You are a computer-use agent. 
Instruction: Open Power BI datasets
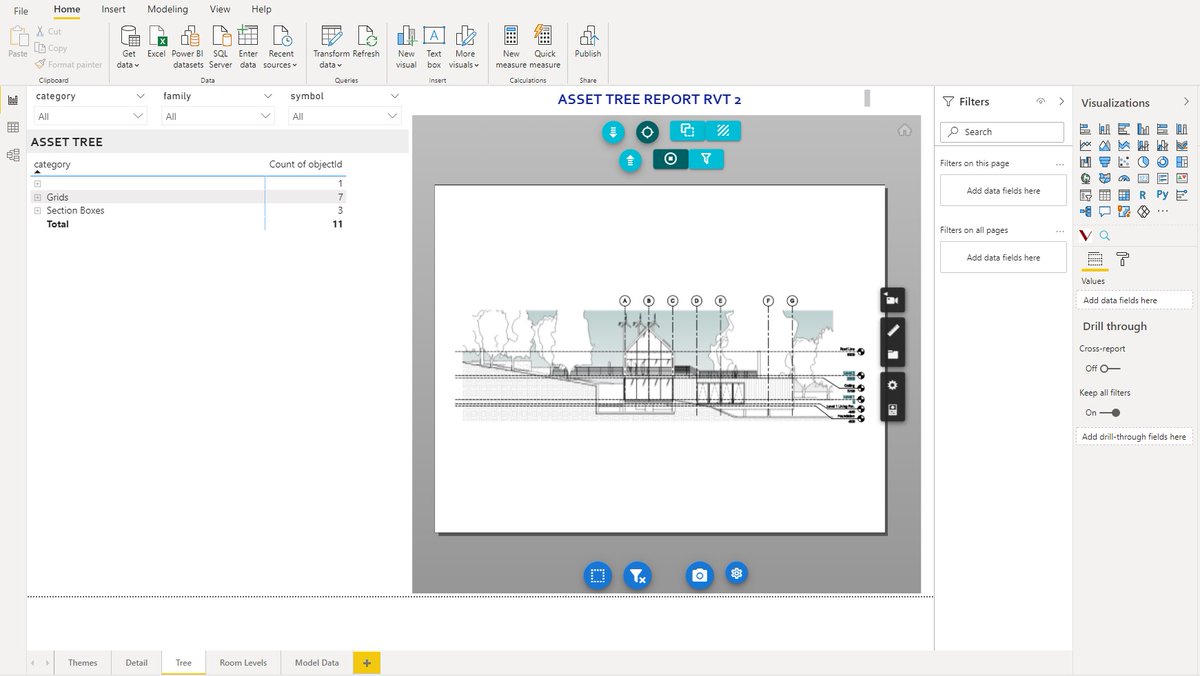tap(188, 45)
